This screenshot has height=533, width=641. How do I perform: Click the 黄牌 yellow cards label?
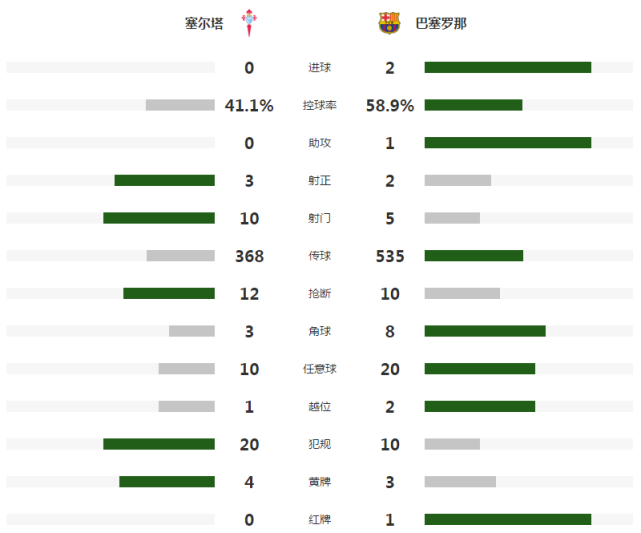point(319,482)
